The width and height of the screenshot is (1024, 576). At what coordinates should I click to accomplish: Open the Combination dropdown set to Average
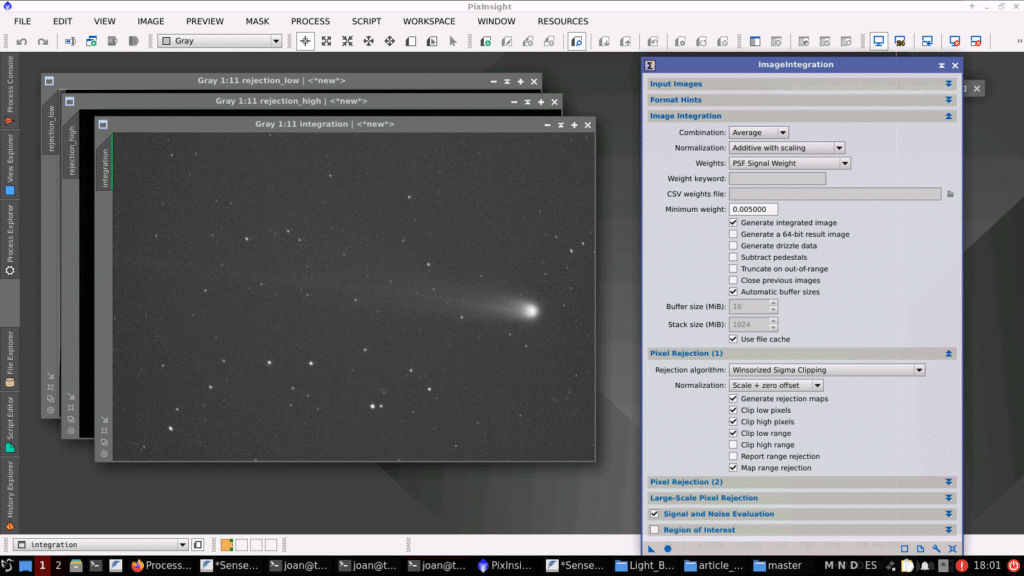[759, 132]
